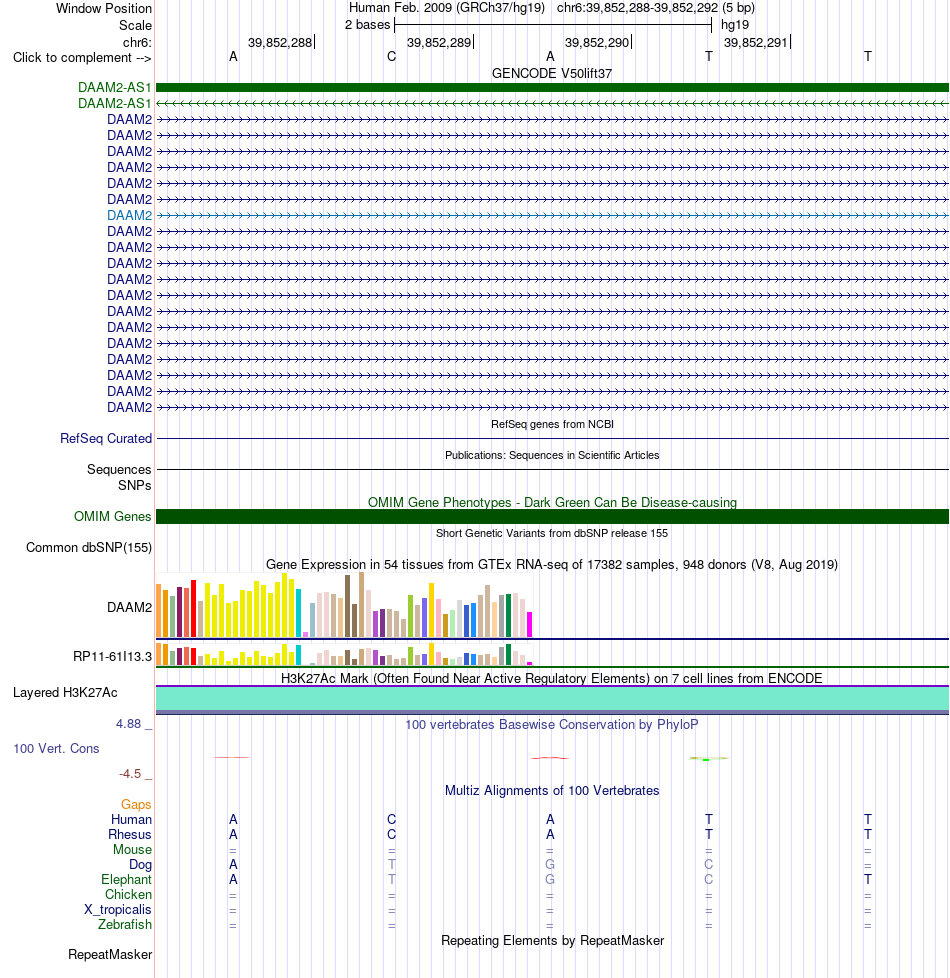Viewport: 950px width, 978px height.
Task: Click the 'Click to complement -->' label
Action: pyautogui.click(x=82, y=57)
